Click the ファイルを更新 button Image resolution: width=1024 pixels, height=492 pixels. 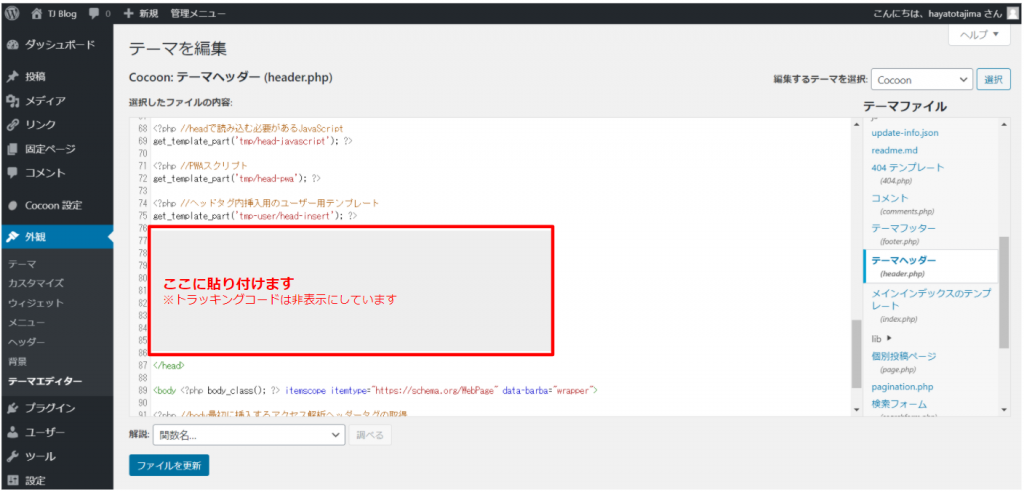pos(169,465)
